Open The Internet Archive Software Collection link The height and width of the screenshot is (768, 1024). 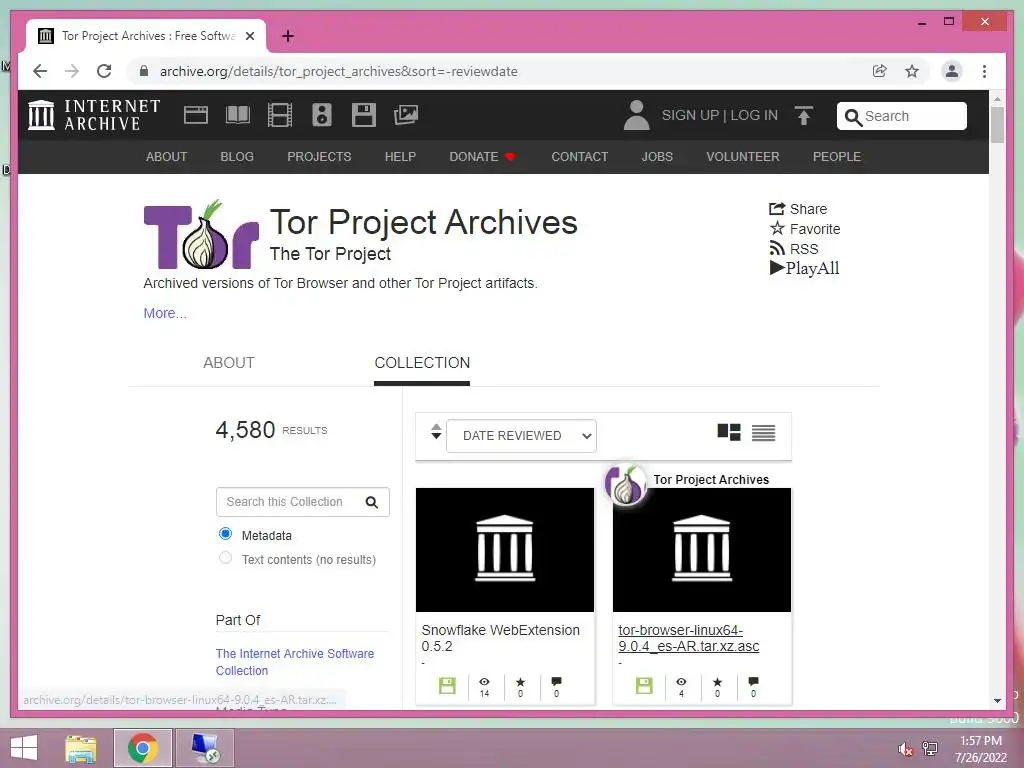tap(295, 662)
